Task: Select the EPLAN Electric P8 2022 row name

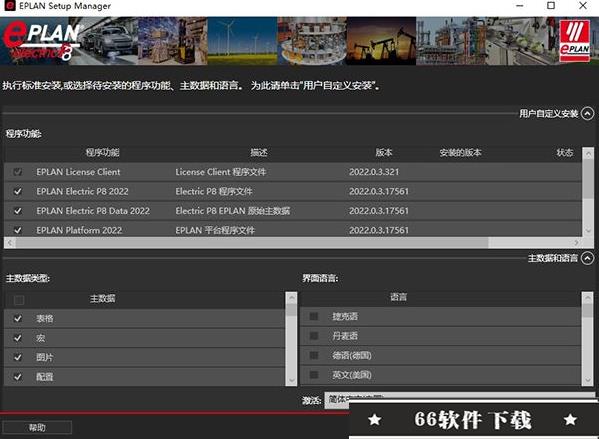Action: pos(83,191)
